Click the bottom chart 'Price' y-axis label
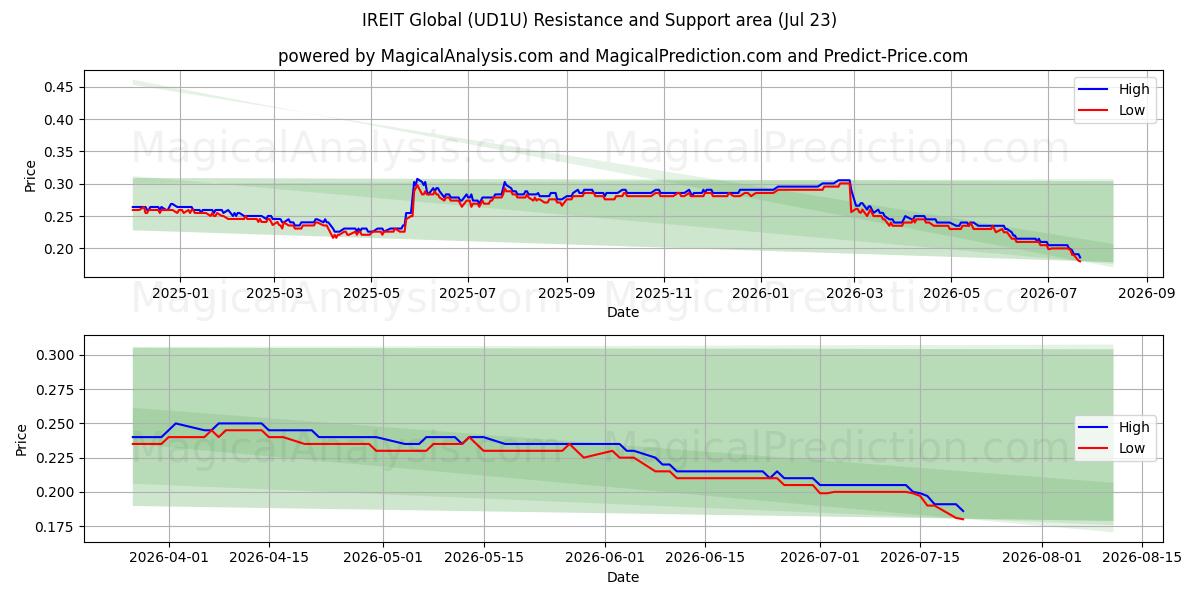 22,440
